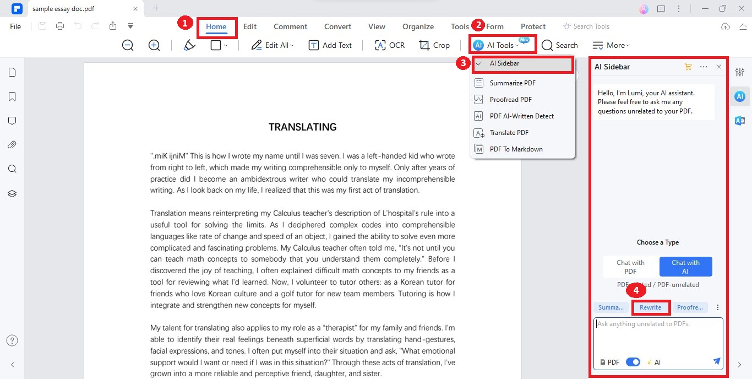Click the Proofread prompt chip

[690, 308]
